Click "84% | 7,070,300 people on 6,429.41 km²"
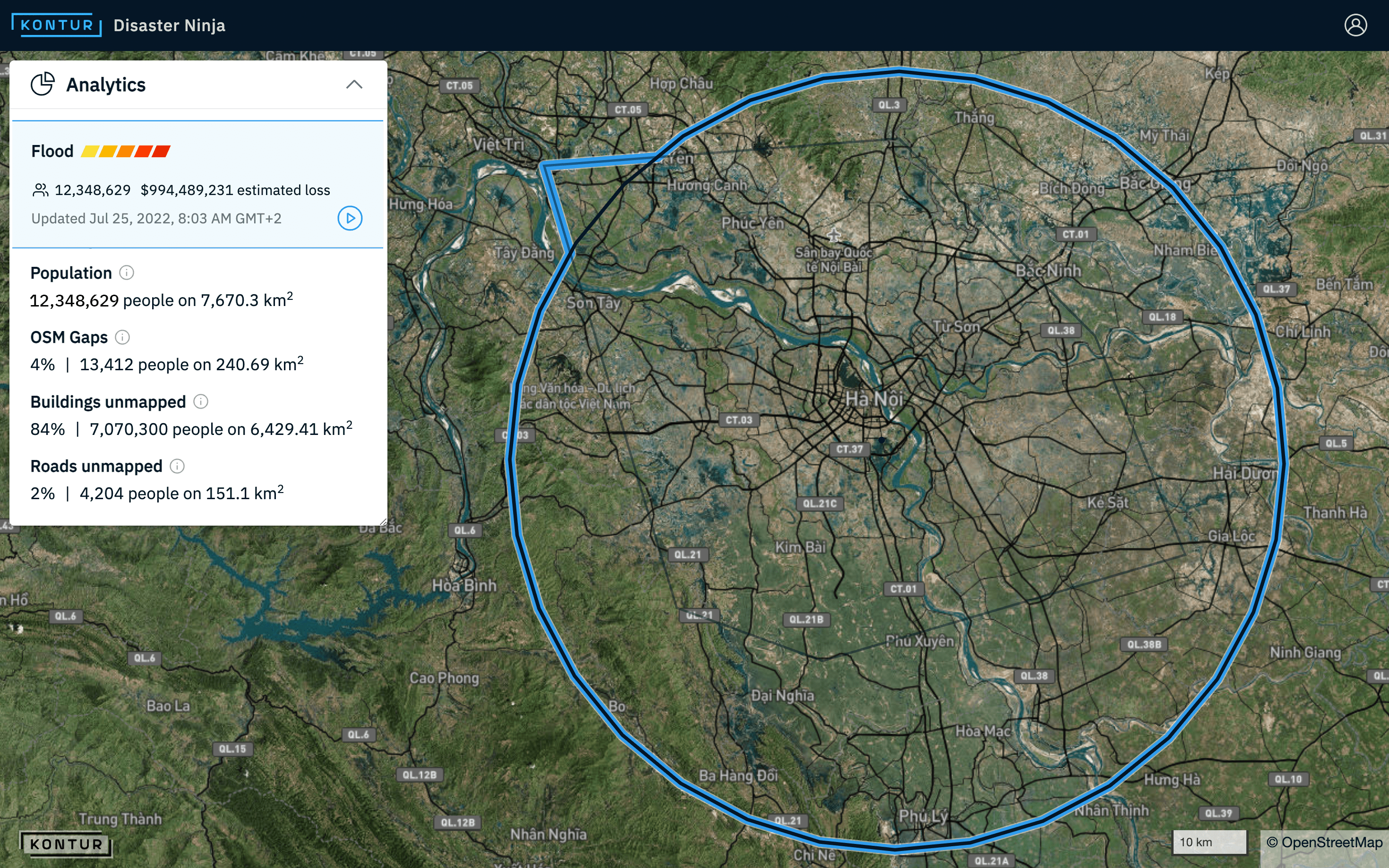The width and height of the screenshot is (1389, 868). pyautogui.click(x=191, y=428)
